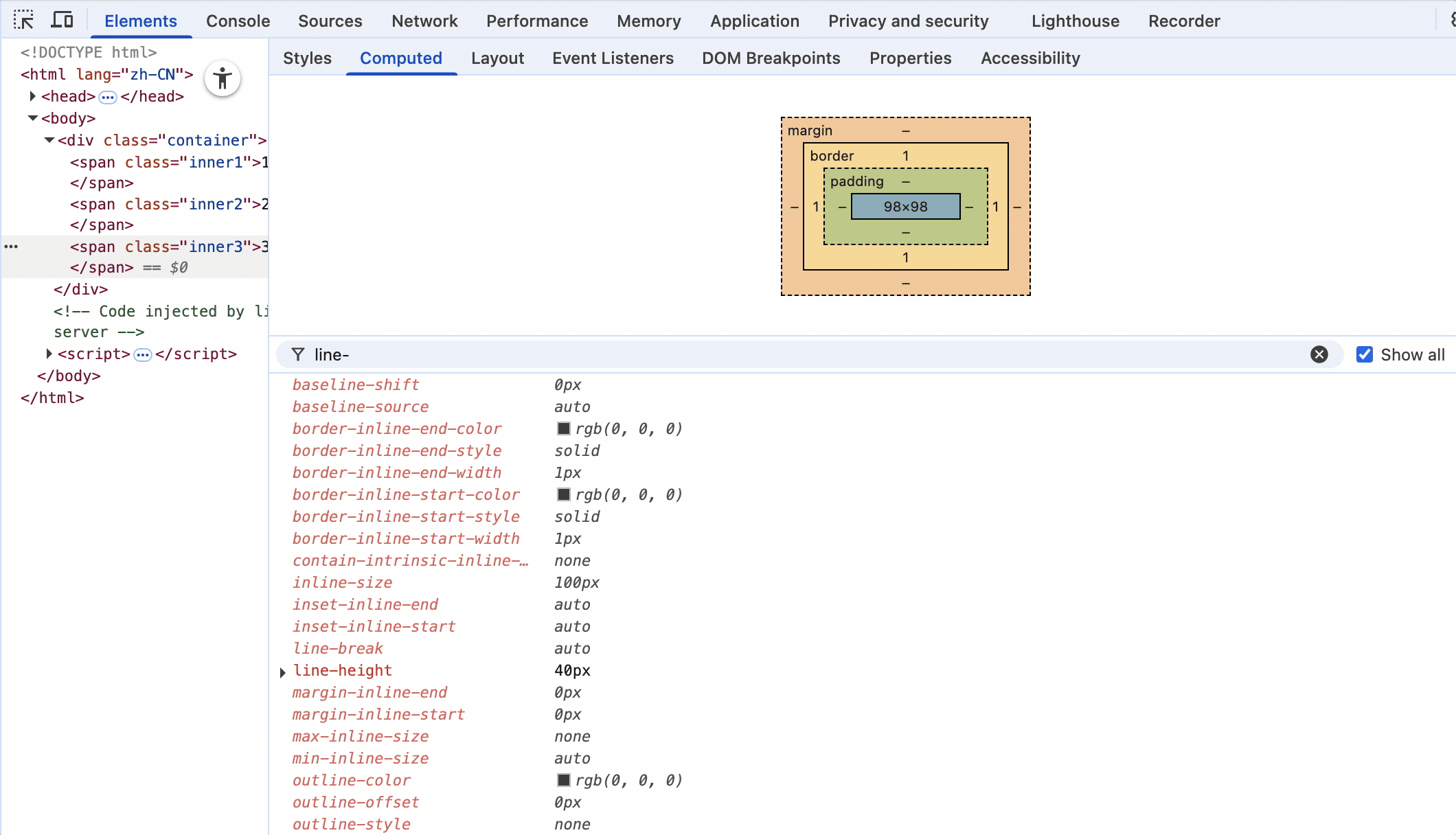Screen dimensions: 1456x835
Task: Open the Event Listeners tab
Action: click(x=613, y=58)
